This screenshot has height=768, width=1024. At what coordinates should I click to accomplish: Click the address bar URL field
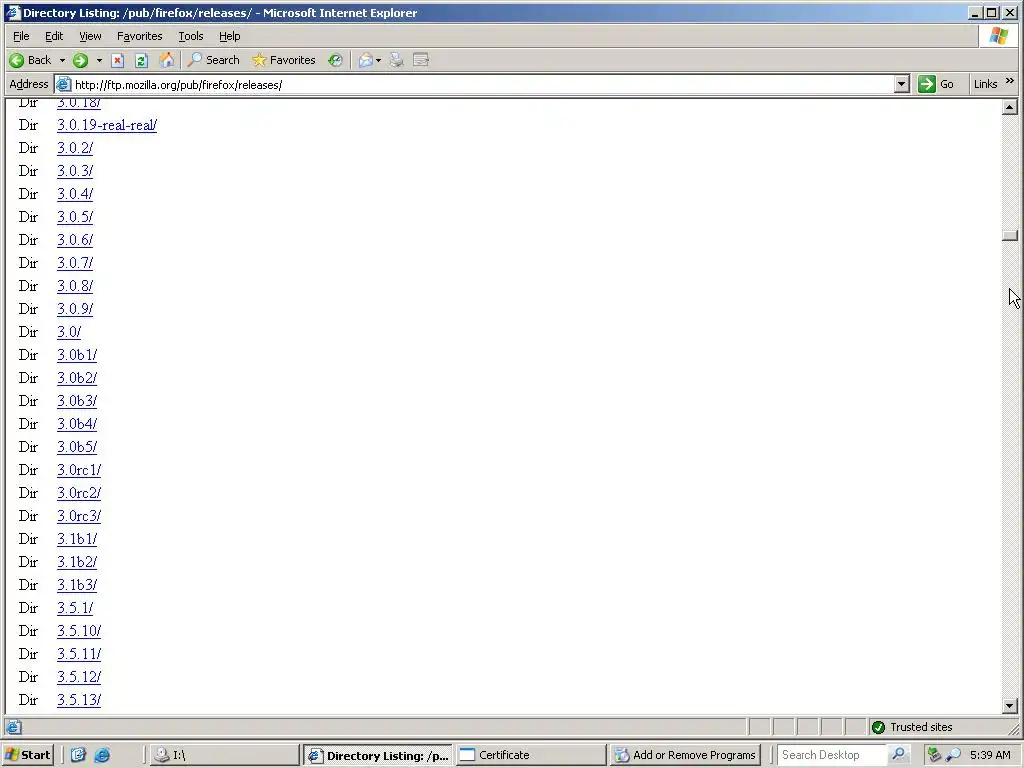pyautogui.click(x=483, y=85)
